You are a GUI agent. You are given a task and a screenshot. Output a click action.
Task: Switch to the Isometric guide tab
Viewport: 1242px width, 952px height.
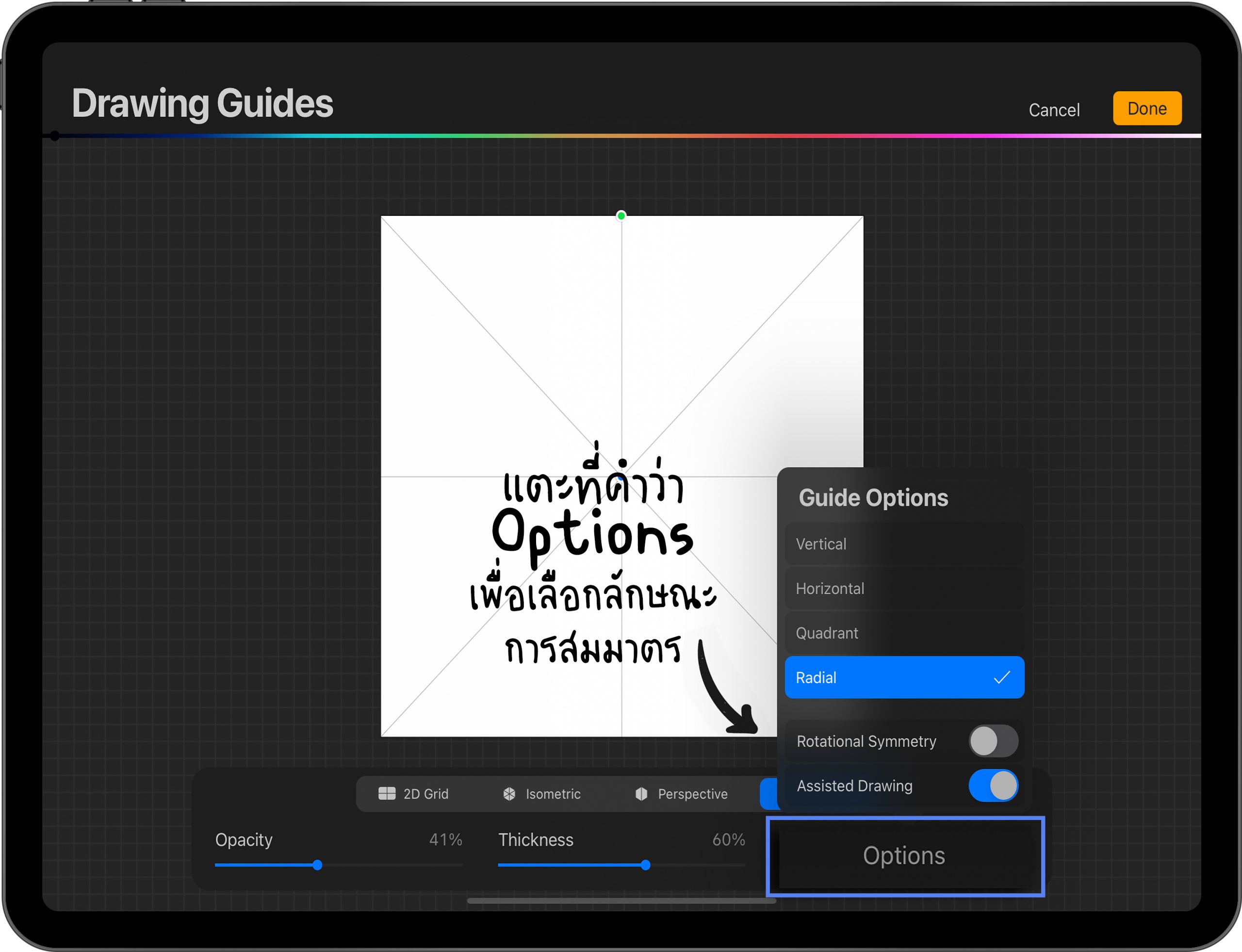(541, 793)
